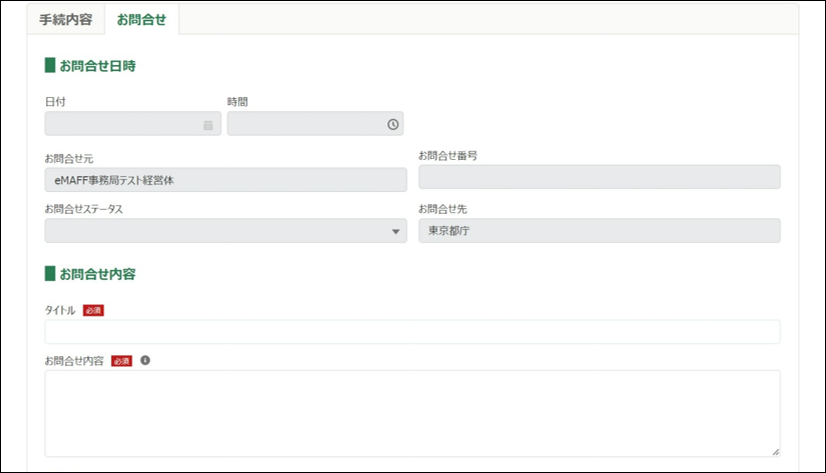Click the green お問合せ内容 section heading
826x473 pixels.
[x=97, y=273]
